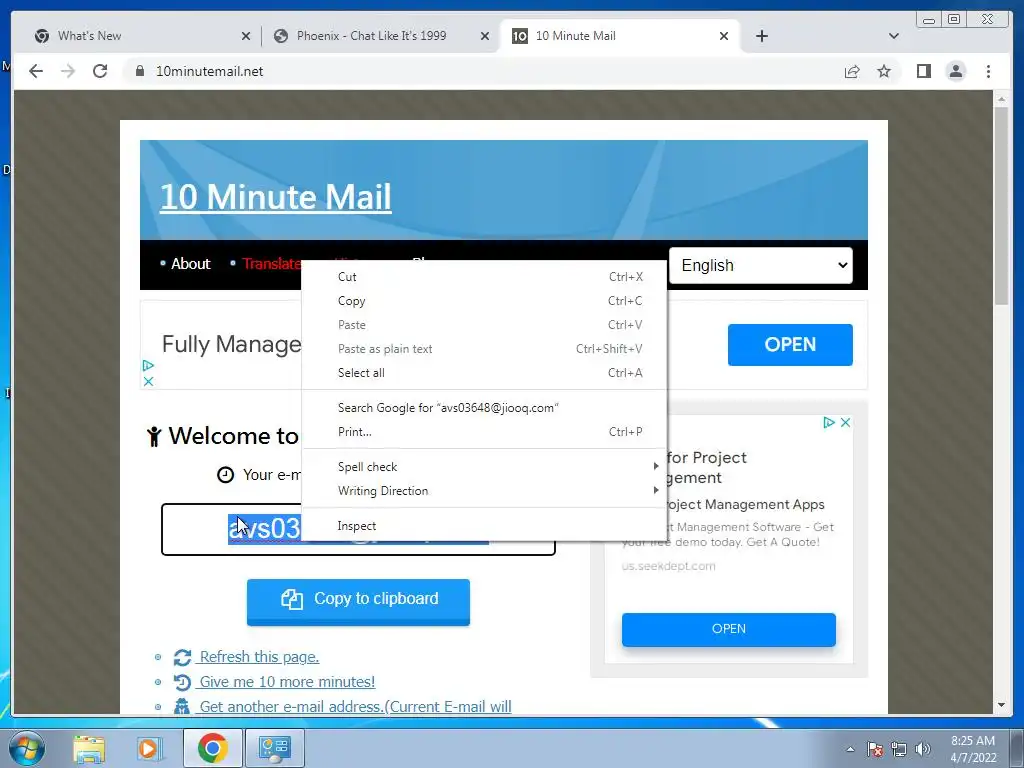Open the 10 Minute Mail header link

click(x=275, y=197)
